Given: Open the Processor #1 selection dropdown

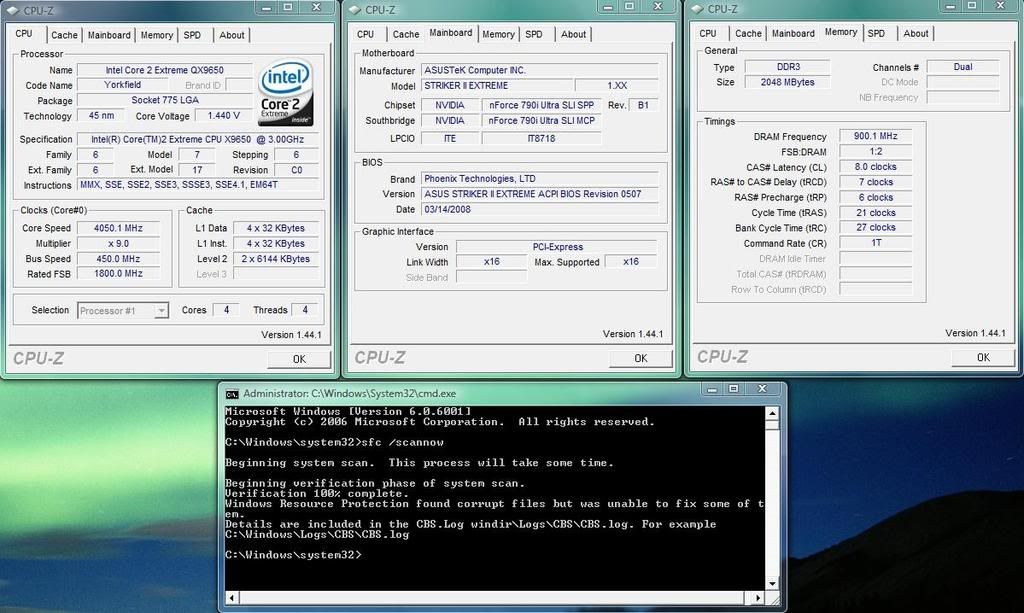Looking at the screenshot, I should (x=123, y=311).
